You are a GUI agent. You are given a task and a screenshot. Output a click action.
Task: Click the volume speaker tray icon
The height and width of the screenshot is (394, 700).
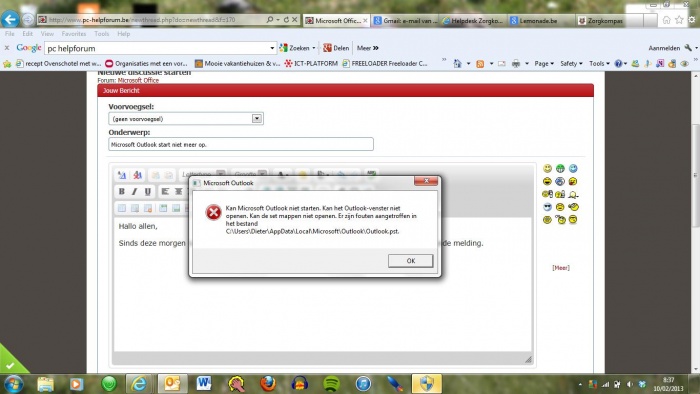click(x=629, y=384)
